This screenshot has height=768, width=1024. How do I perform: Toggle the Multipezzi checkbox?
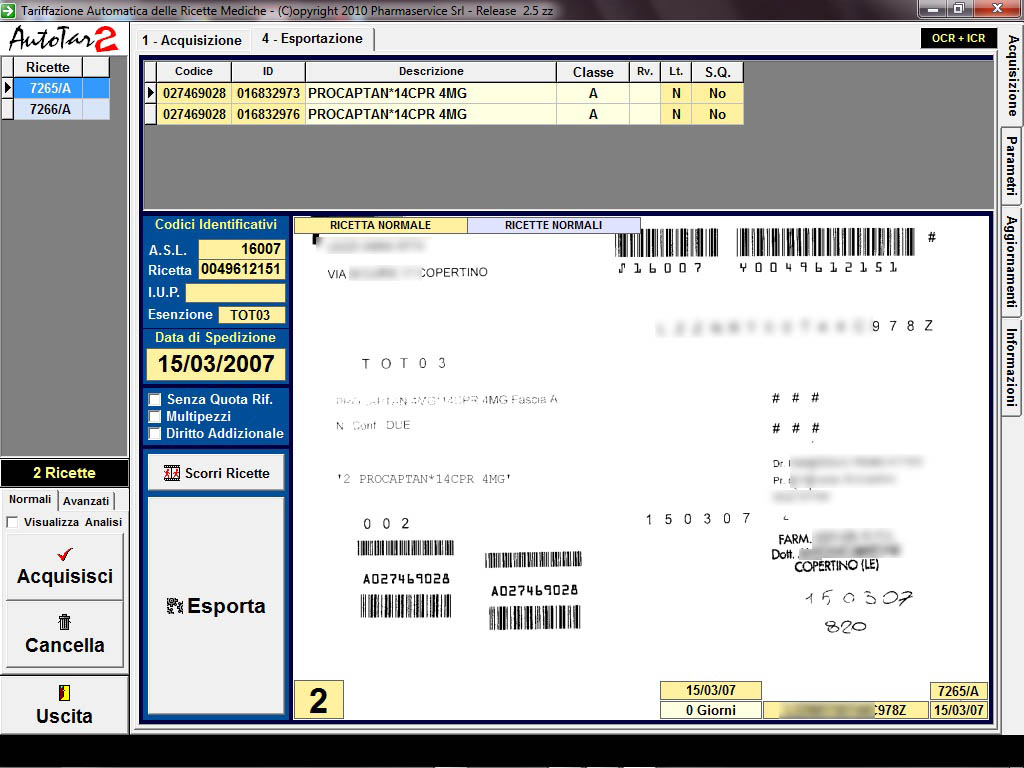155,416
